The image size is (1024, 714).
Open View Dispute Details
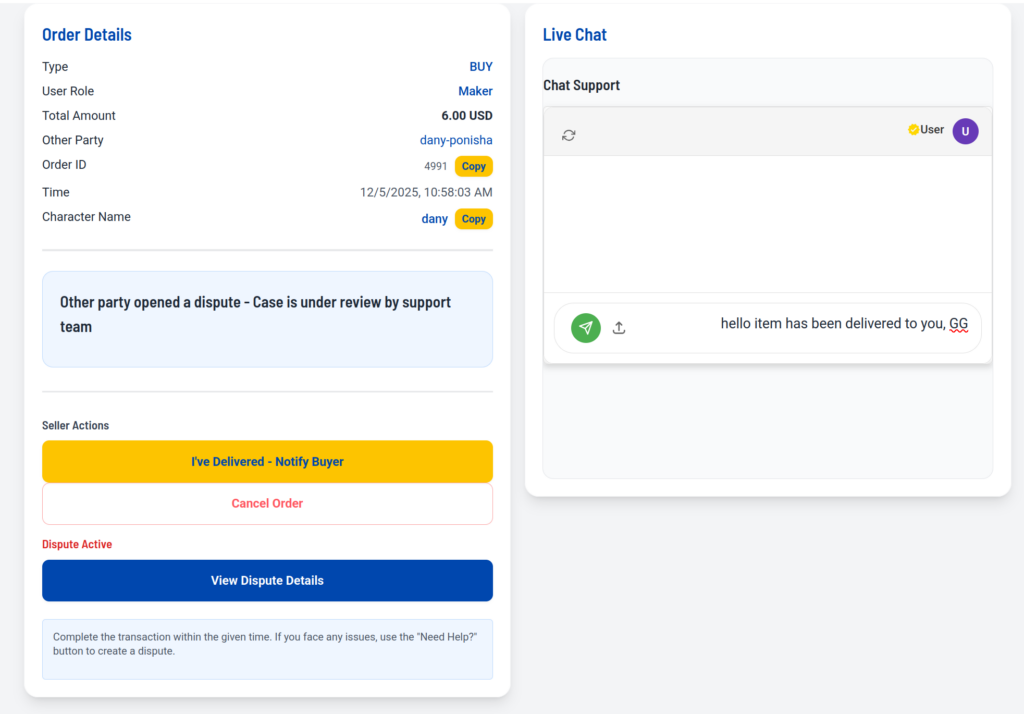click(267, 581)
